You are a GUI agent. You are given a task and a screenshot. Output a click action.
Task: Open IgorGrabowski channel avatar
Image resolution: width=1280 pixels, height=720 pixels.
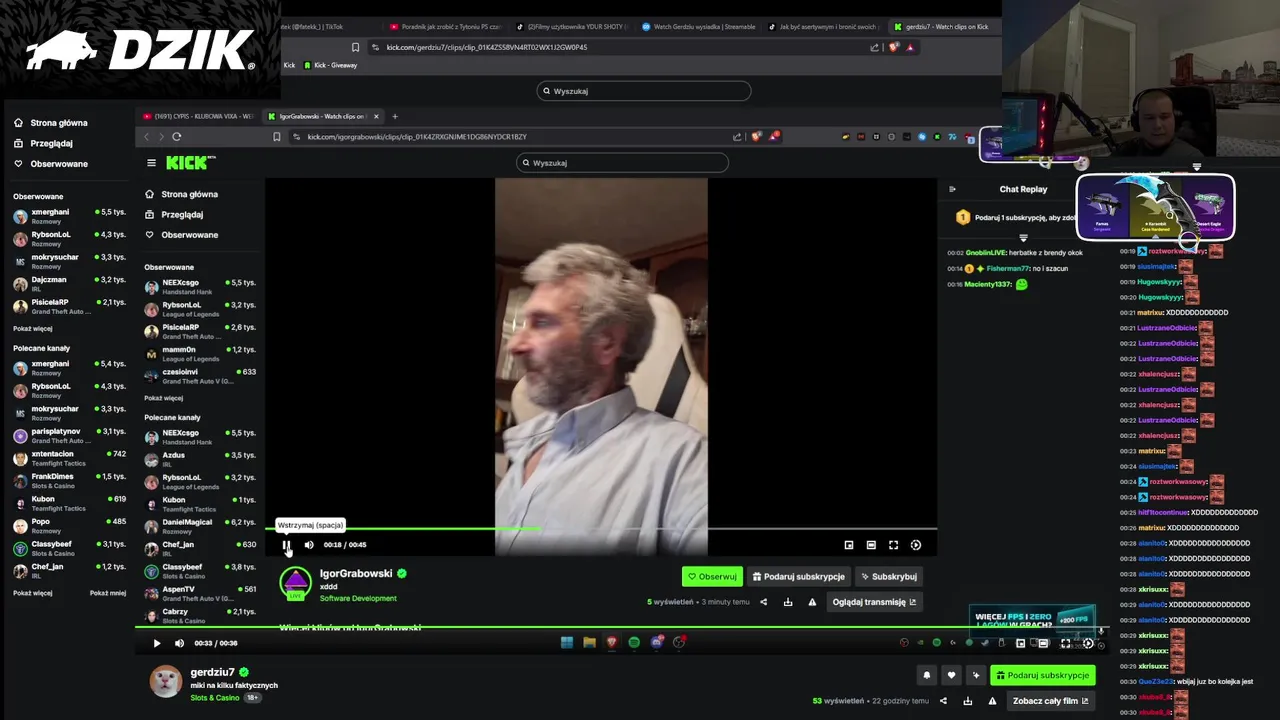pyautogui.click(x=295, y=583)
